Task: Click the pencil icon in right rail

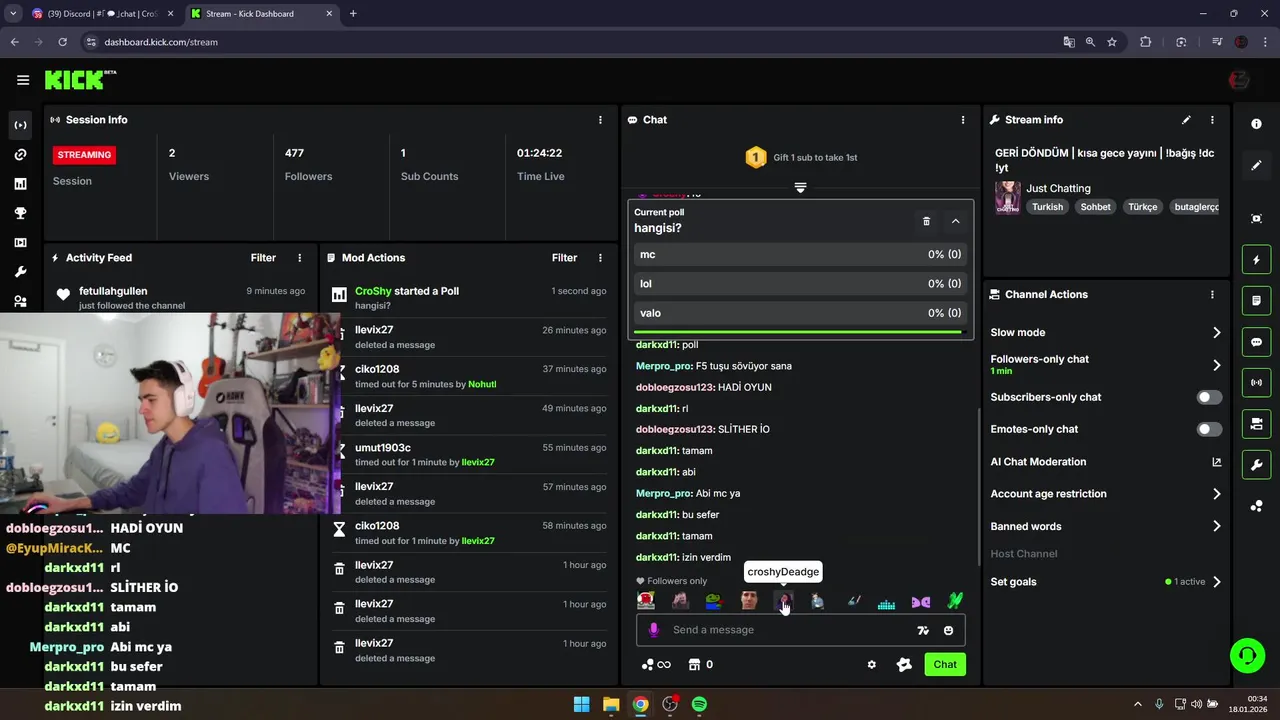Action: [x=1256, y=166]
